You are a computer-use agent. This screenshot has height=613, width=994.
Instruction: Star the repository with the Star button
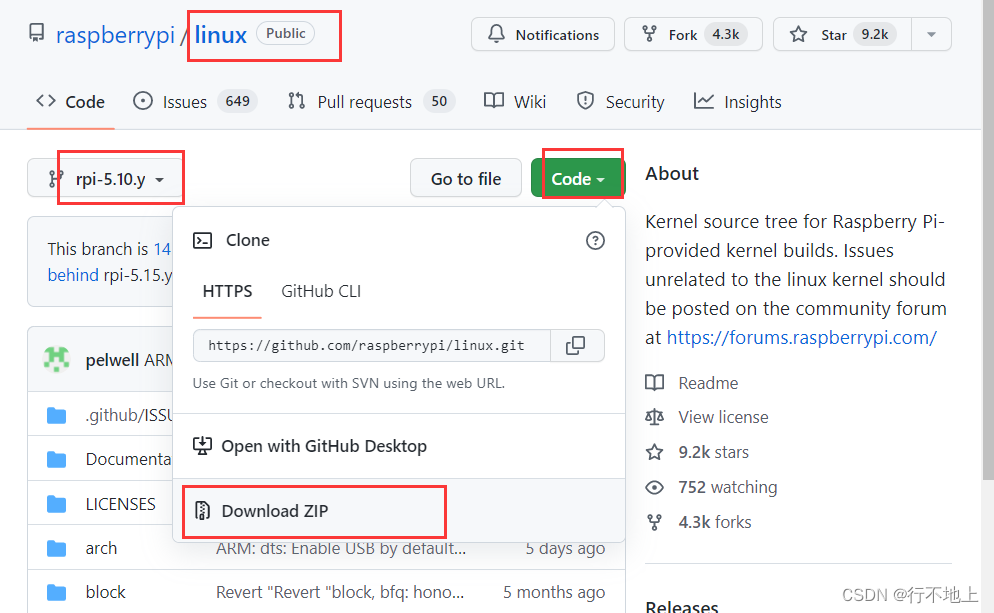[x=842, y=34]
